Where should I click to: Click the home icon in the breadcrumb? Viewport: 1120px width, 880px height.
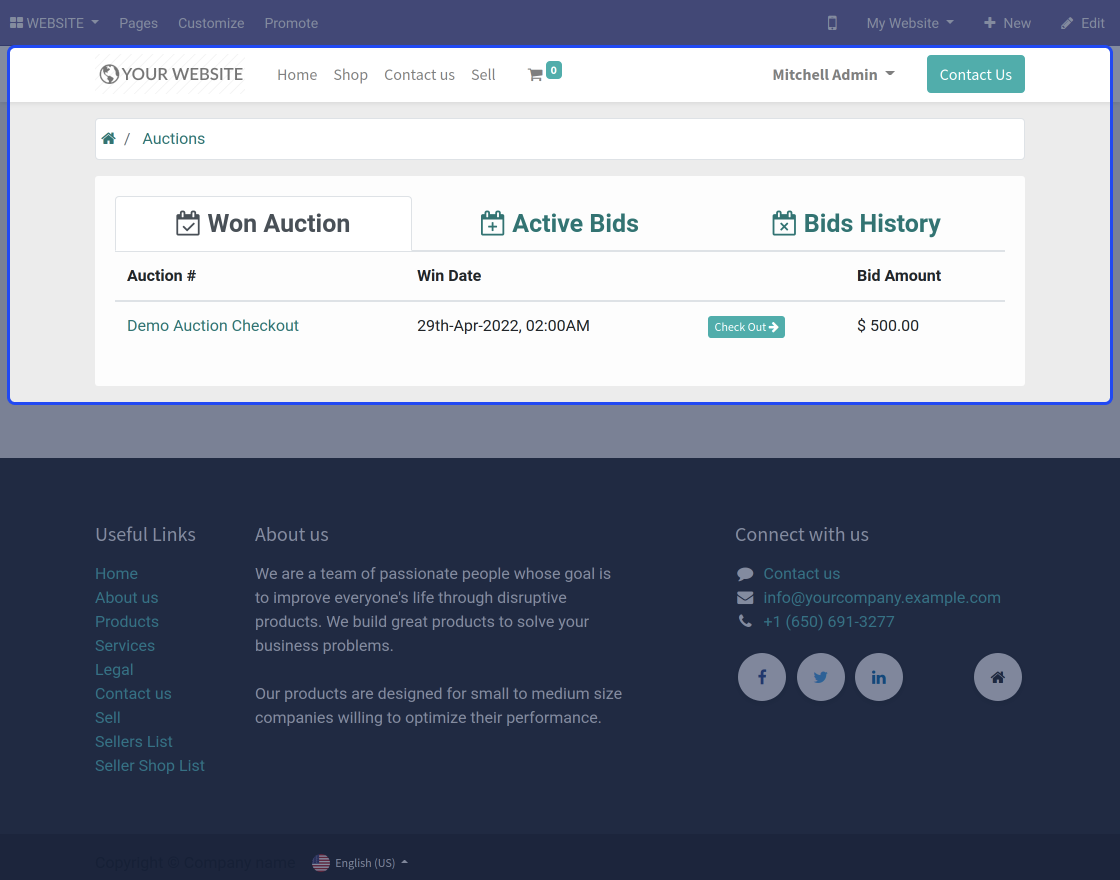[109, 139]
